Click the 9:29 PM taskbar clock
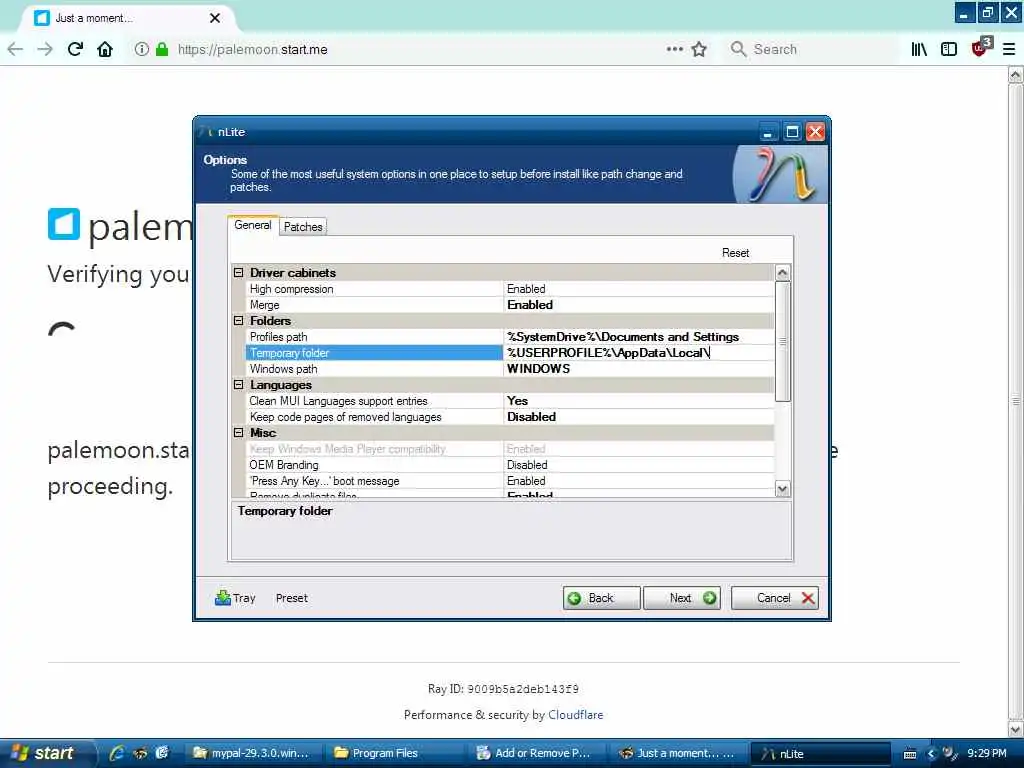This screenshot has height=768, width=1024. (x=987, y=753)
